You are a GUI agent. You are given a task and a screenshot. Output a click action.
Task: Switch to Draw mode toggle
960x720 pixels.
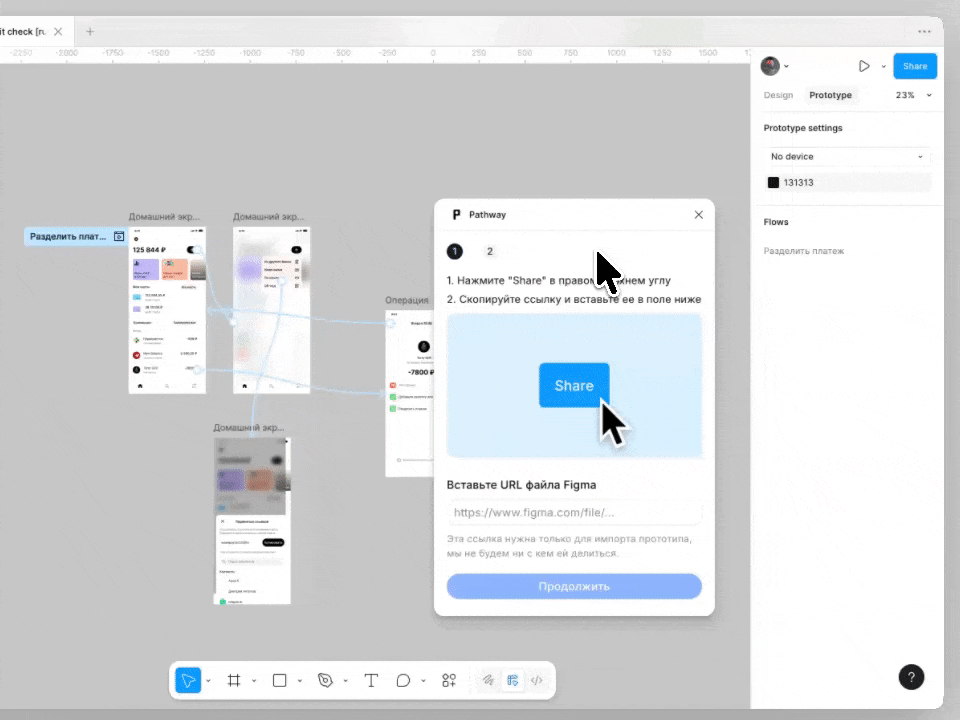(489, 681)
